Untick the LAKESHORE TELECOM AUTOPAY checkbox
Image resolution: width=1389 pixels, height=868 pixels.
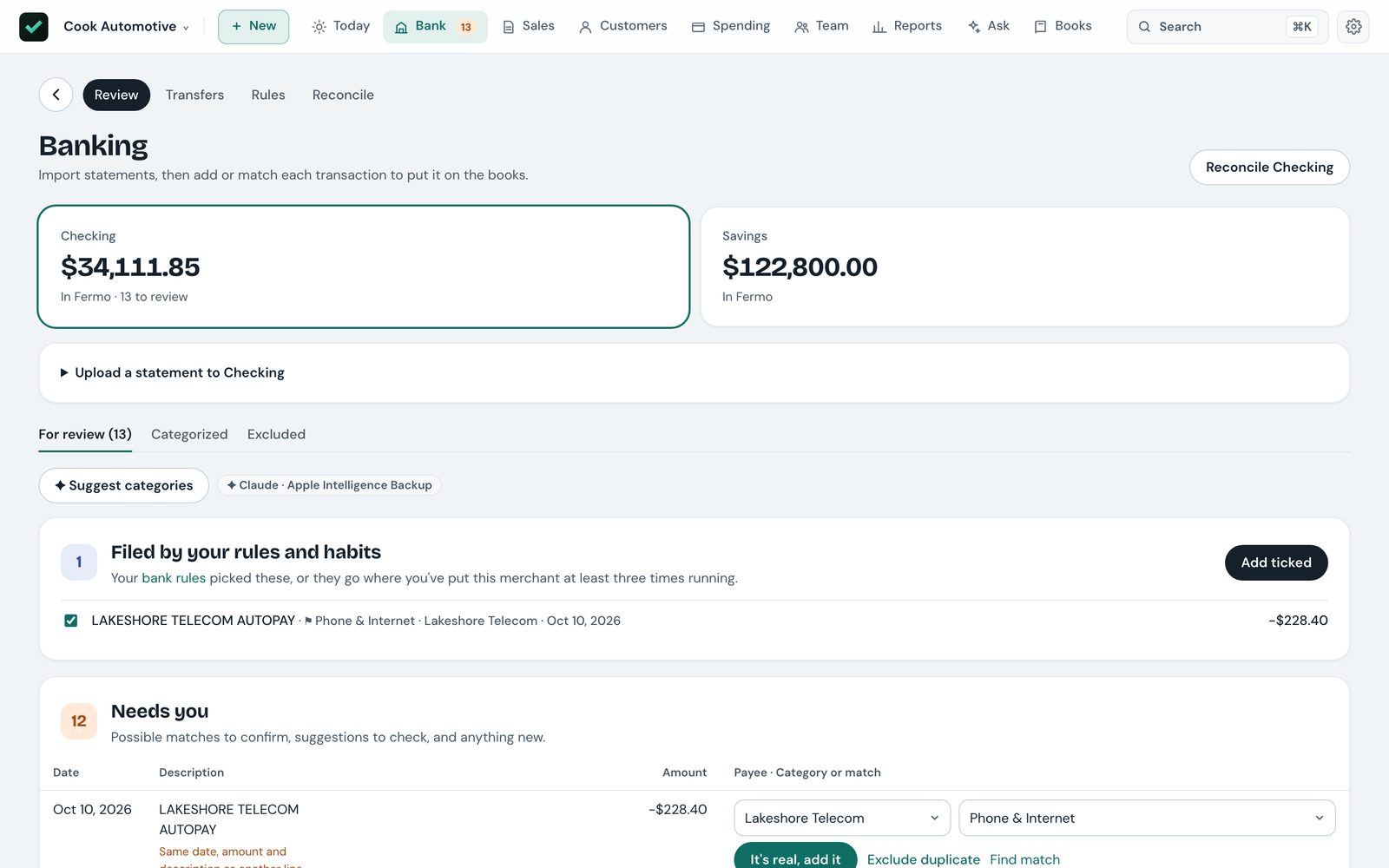[x=71, y=621]
